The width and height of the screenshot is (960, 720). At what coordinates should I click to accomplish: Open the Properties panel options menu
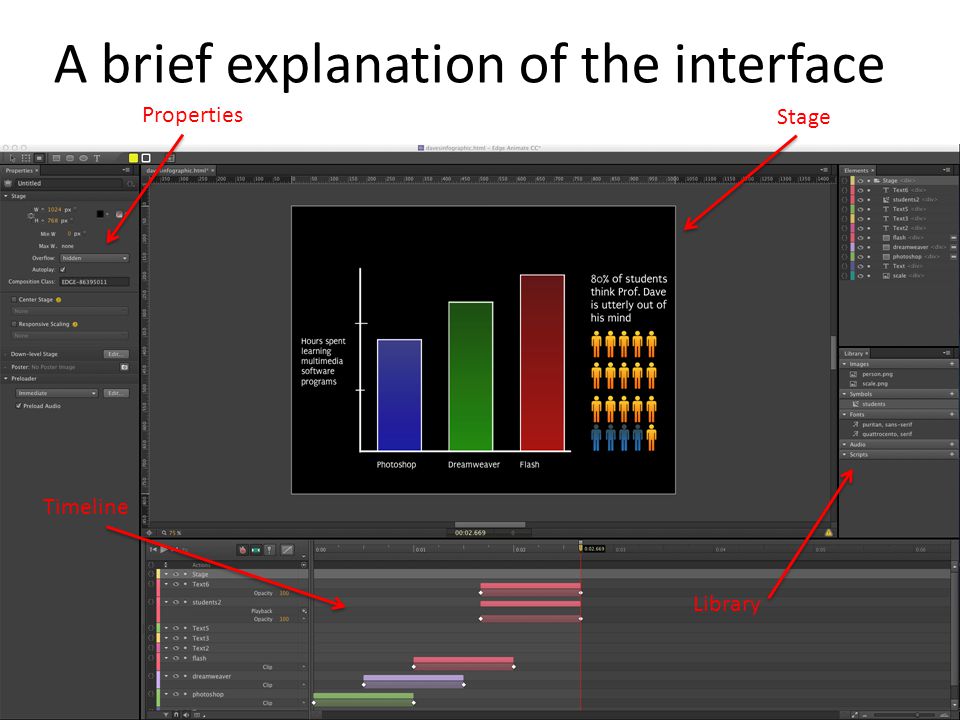click(126, 171)
